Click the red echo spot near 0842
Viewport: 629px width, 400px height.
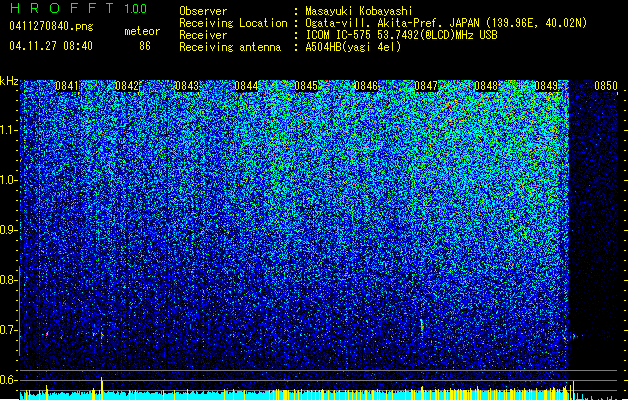[102, 335]
